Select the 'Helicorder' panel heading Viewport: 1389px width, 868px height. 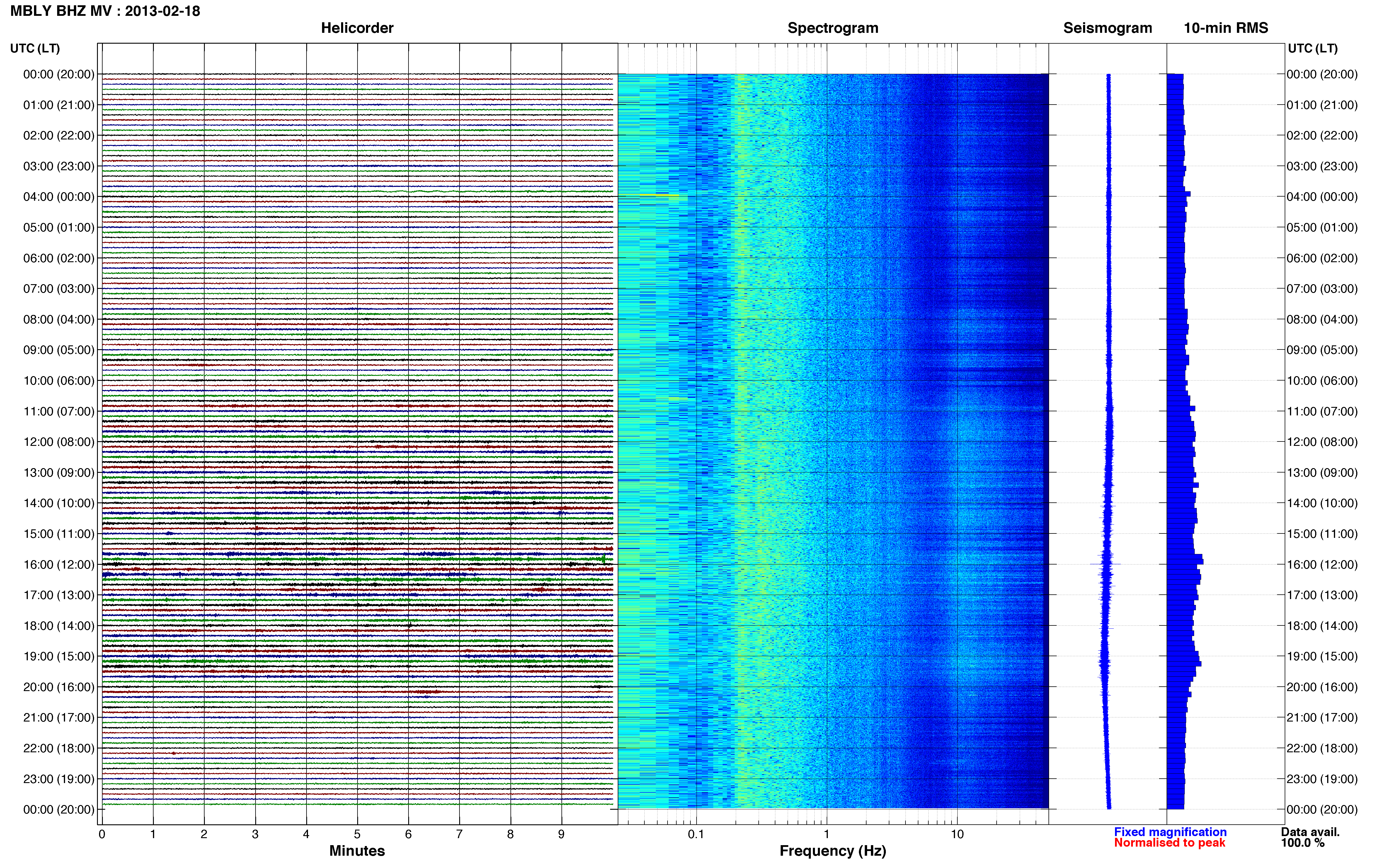[357, 28]
